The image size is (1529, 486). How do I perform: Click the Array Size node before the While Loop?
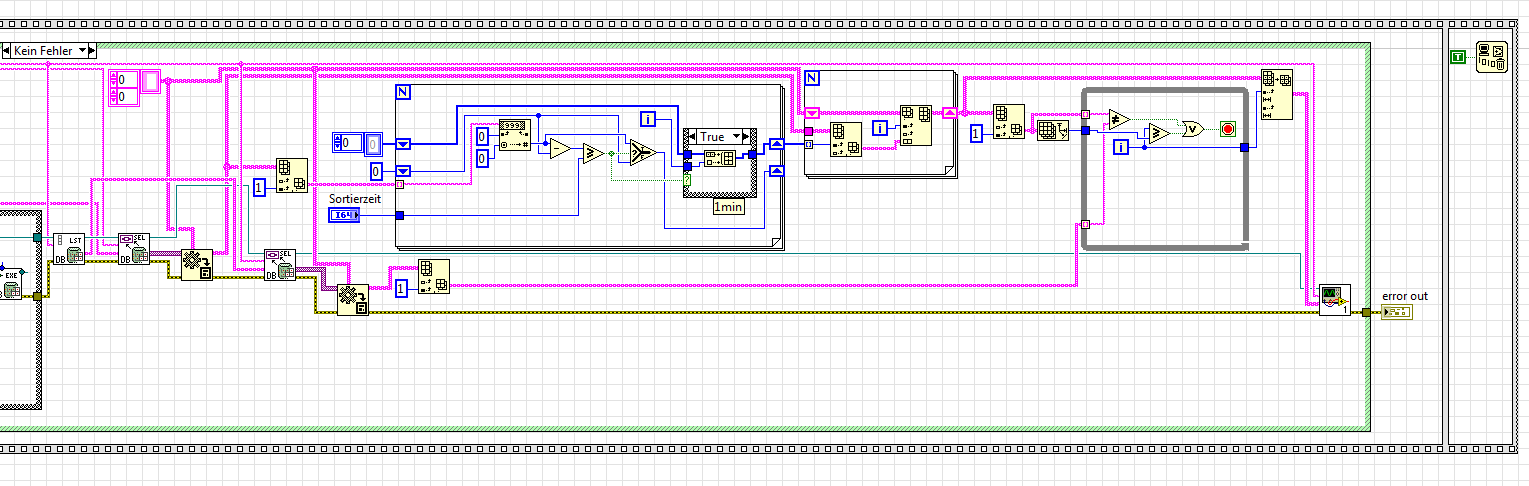click(x=1052, y=129)
